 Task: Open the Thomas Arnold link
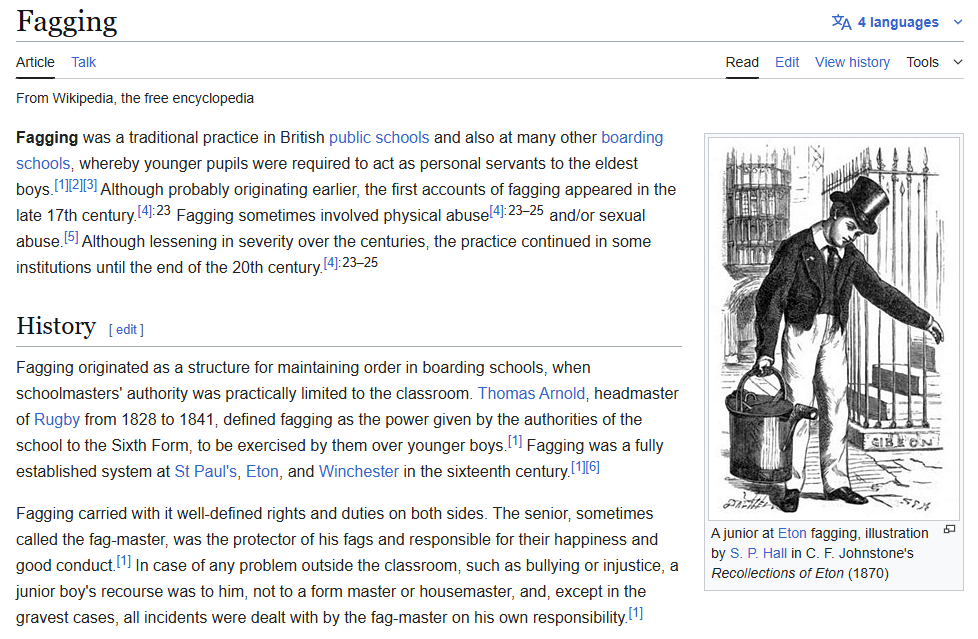click(531, 393)
